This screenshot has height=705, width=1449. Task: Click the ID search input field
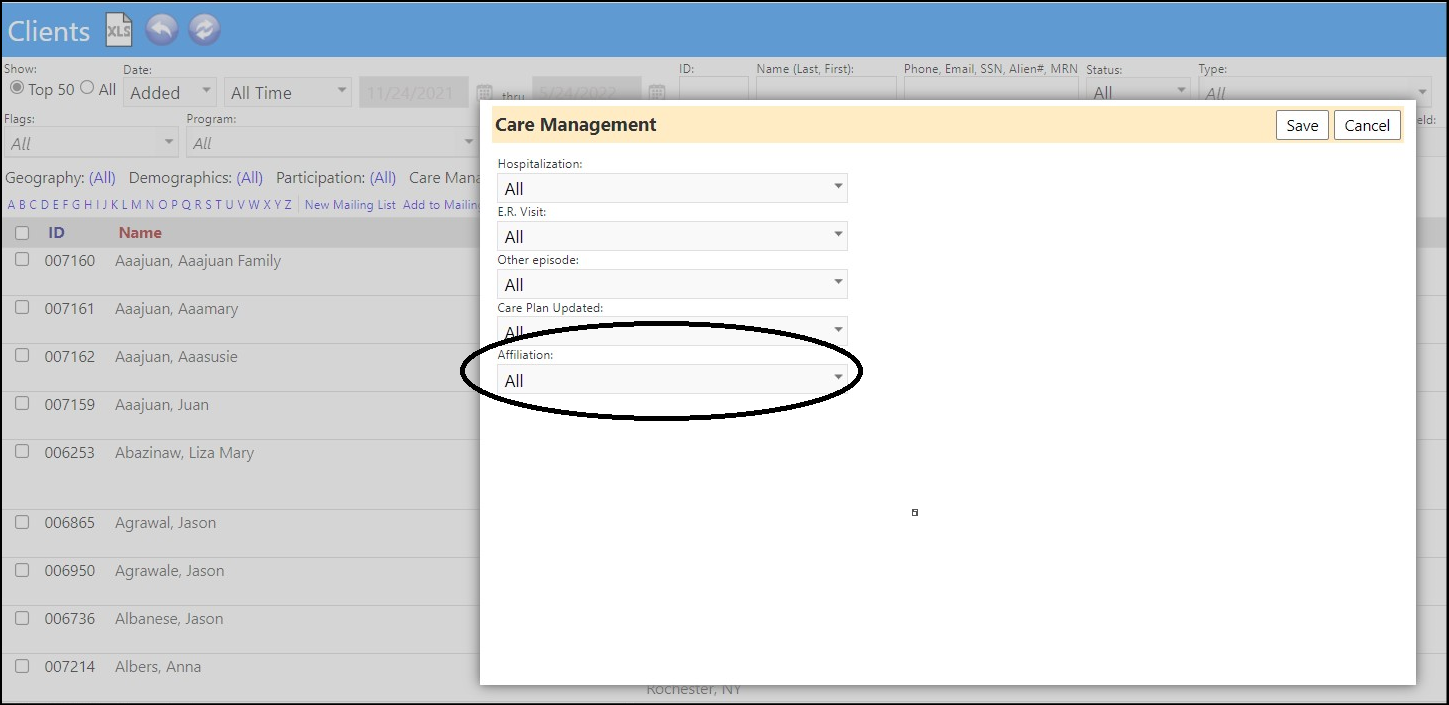click(713, 88)
